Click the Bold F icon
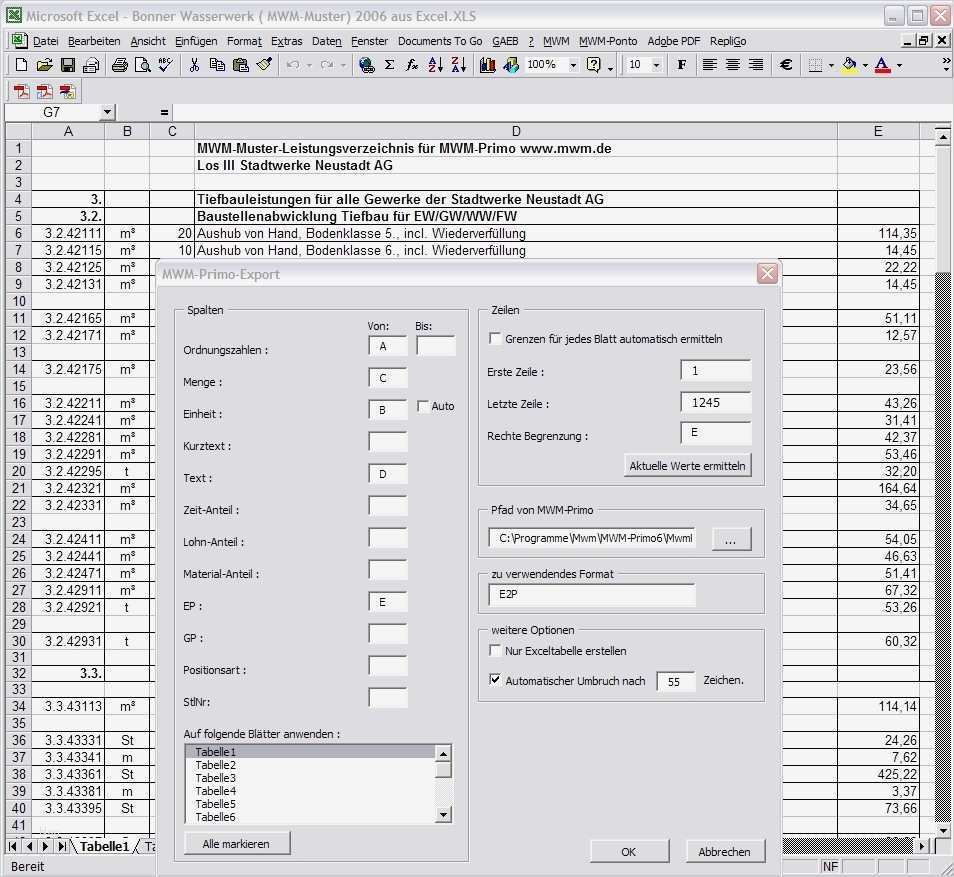Image resolution: width=954 pixels, height=877 pixels. (x=682, y=65)
